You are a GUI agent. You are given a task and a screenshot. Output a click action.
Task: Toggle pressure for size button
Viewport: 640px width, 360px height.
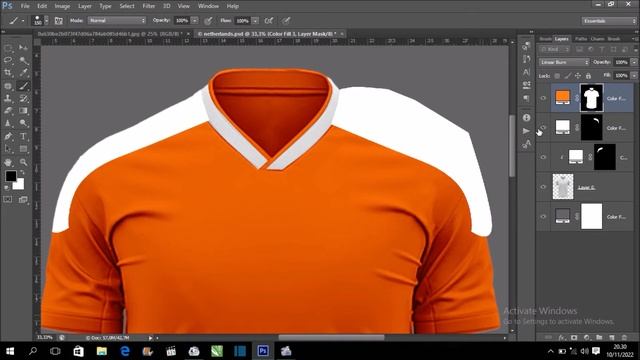coord(287,20)
